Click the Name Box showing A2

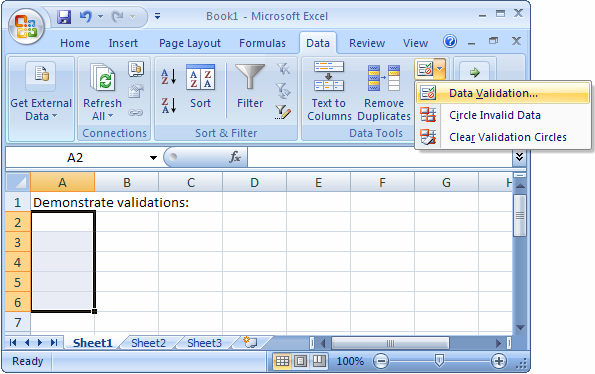tap(76, 157)
